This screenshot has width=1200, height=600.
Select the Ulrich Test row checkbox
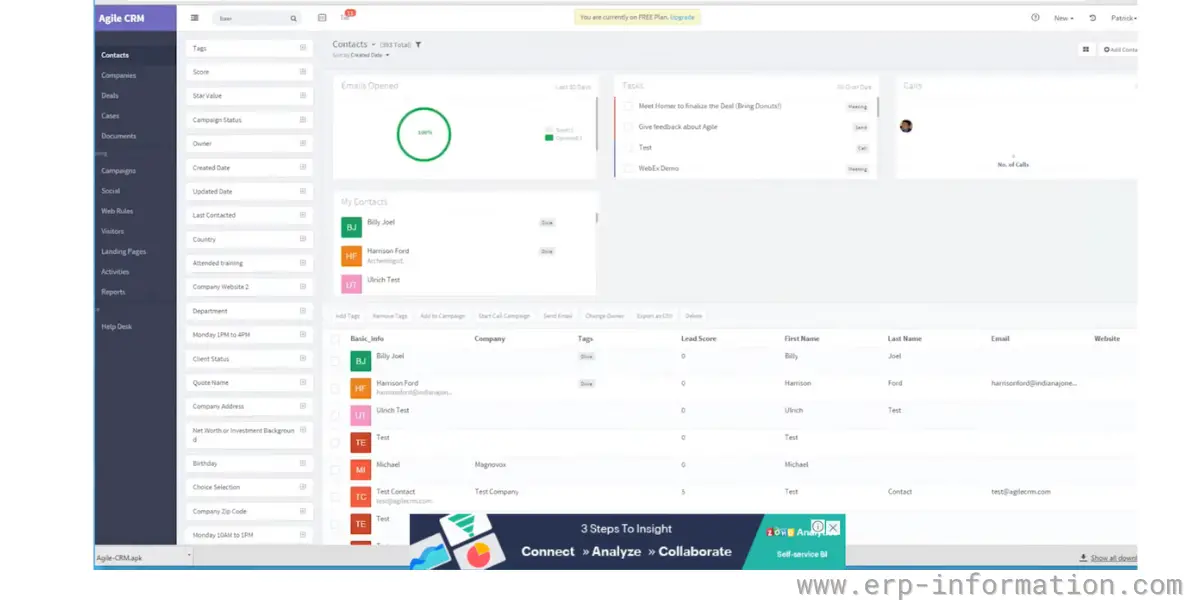pyautogui.click(x=335, y=415)
